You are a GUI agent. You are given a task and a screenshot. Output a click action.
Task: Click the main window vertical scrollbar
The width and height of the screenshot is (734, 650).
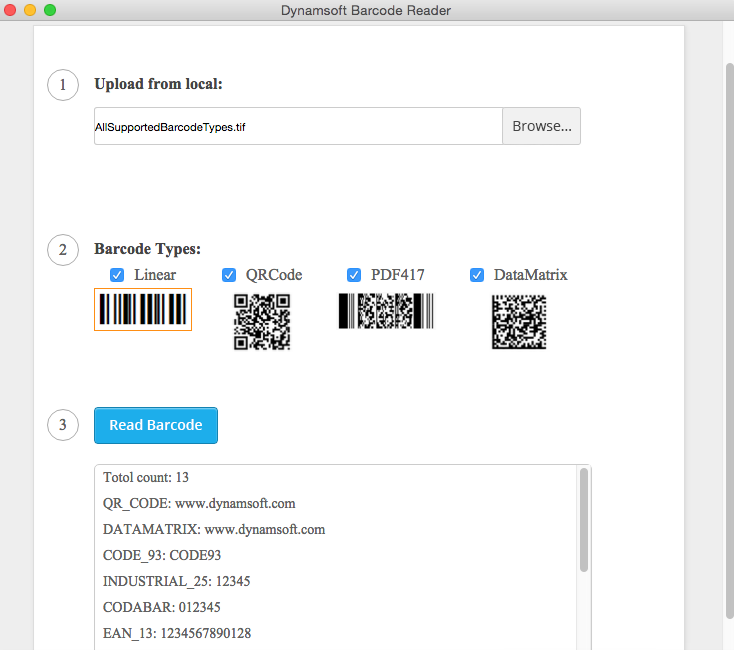[x=727, y=300]
